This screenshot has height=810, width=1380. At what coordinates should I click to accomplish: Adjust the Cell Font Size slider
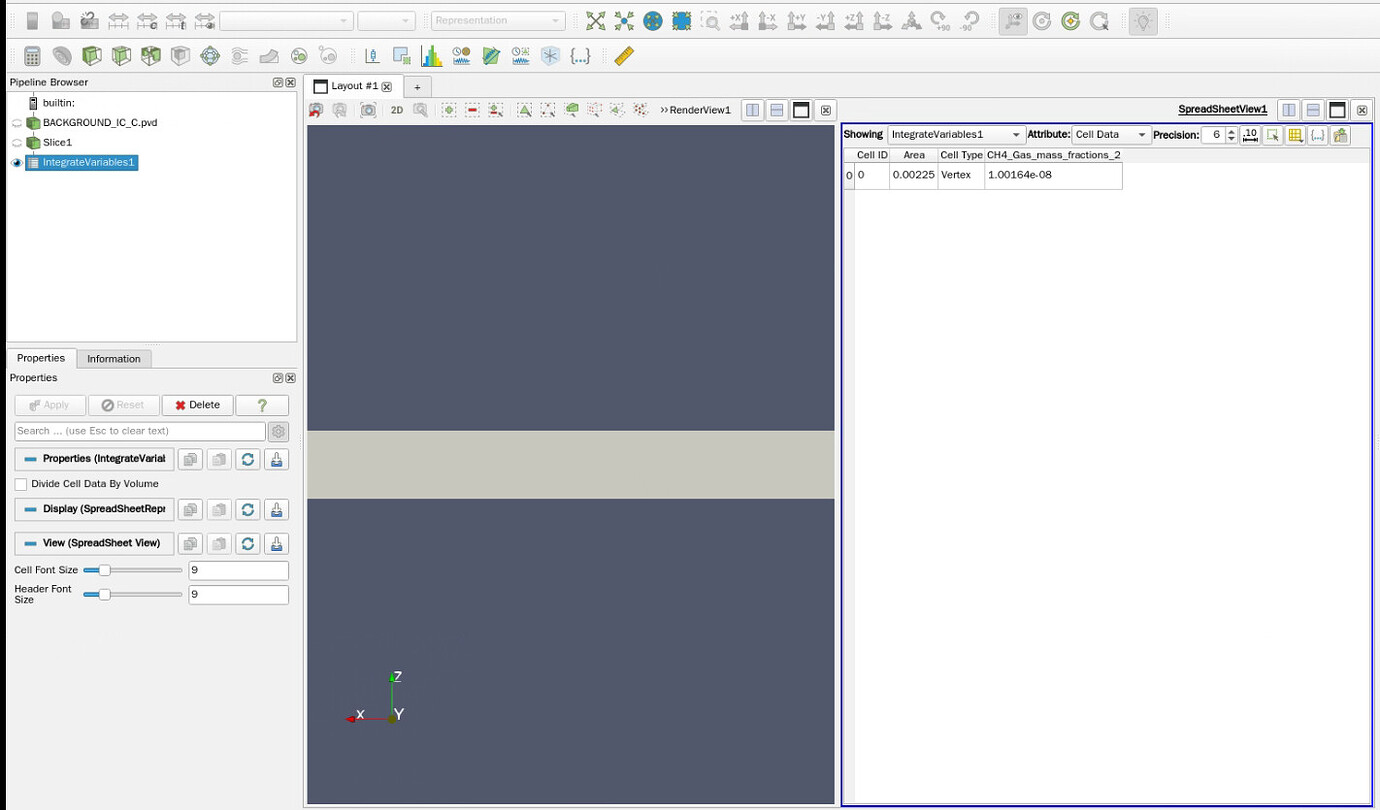click(133, 570)
